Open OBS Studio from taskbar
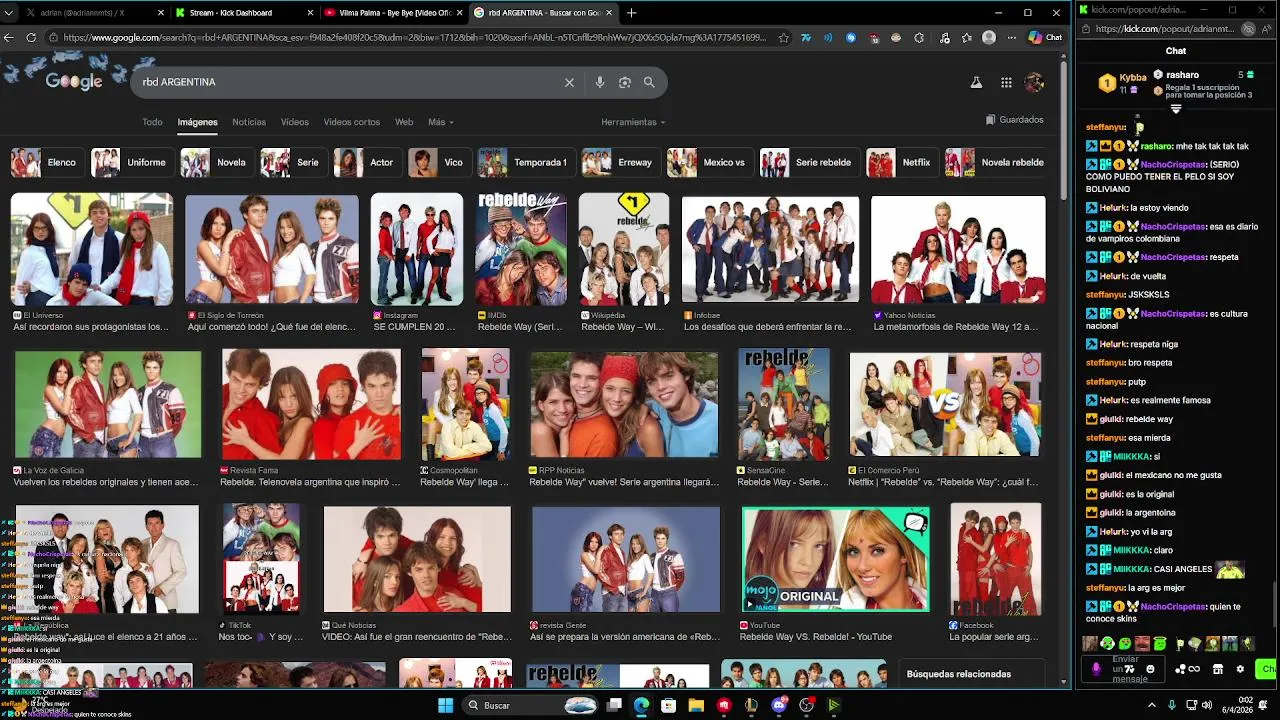 click(807, 705)
